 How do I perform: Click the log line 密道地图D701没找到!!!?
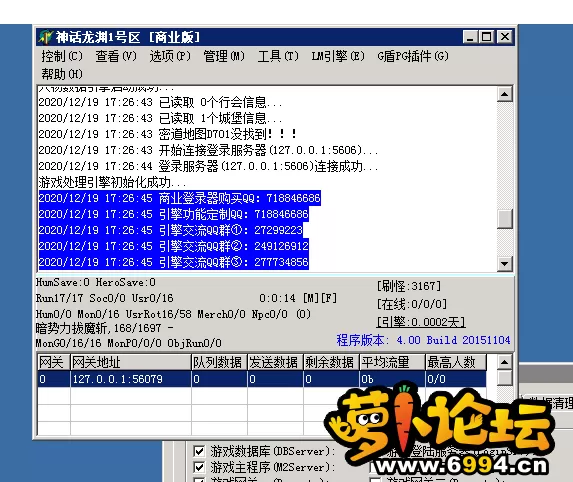click(x=168, y=134)
